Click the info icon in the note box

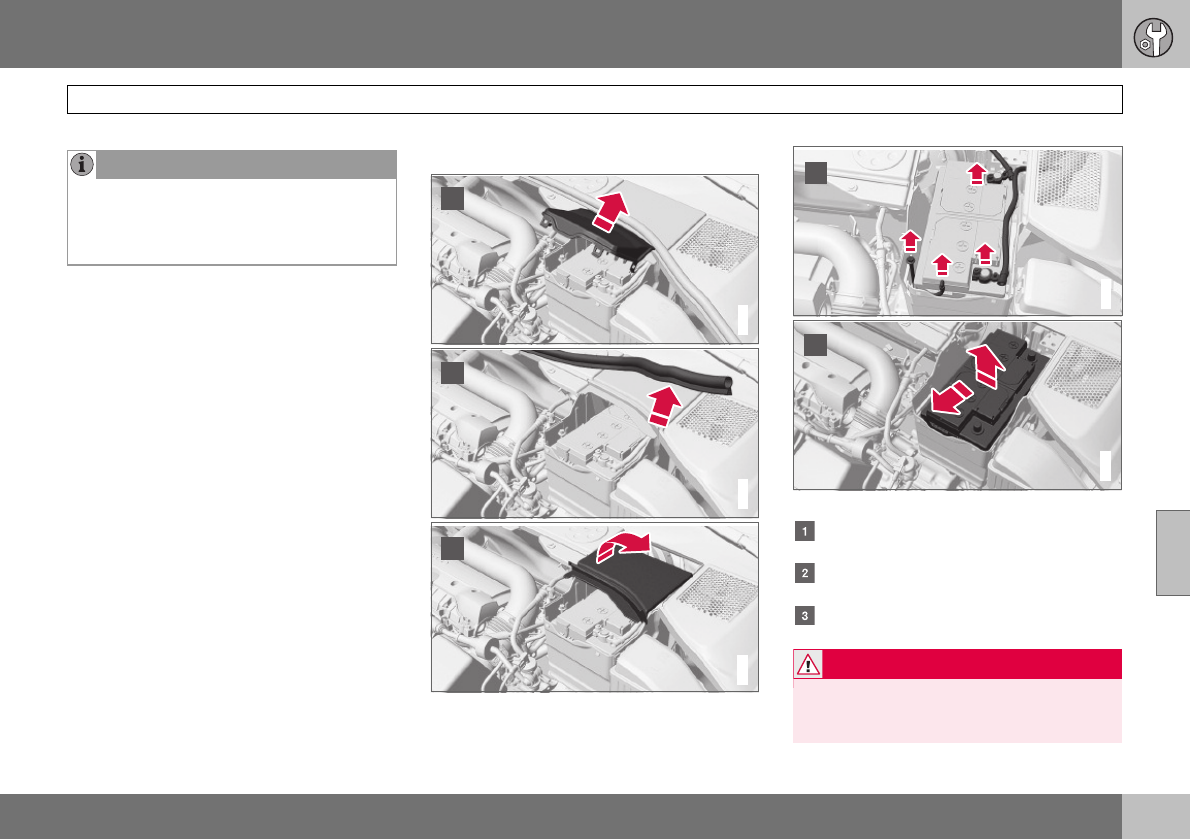[82, 165]
